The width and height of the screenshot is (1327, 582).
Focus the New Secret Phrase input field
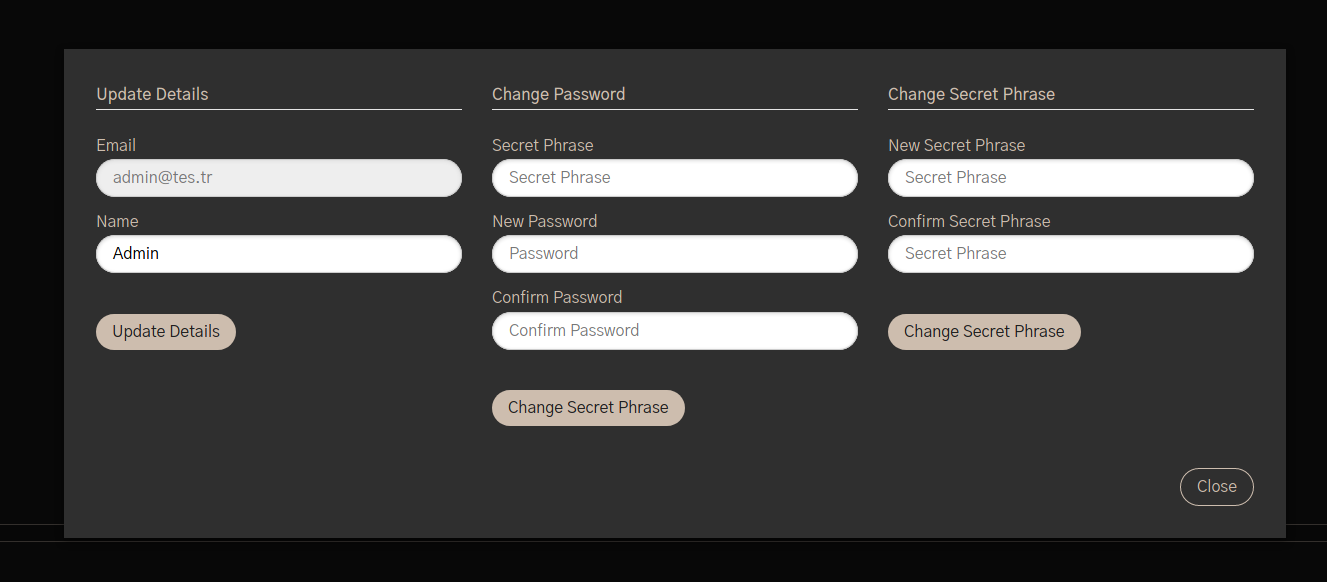tap(1071, 178)
